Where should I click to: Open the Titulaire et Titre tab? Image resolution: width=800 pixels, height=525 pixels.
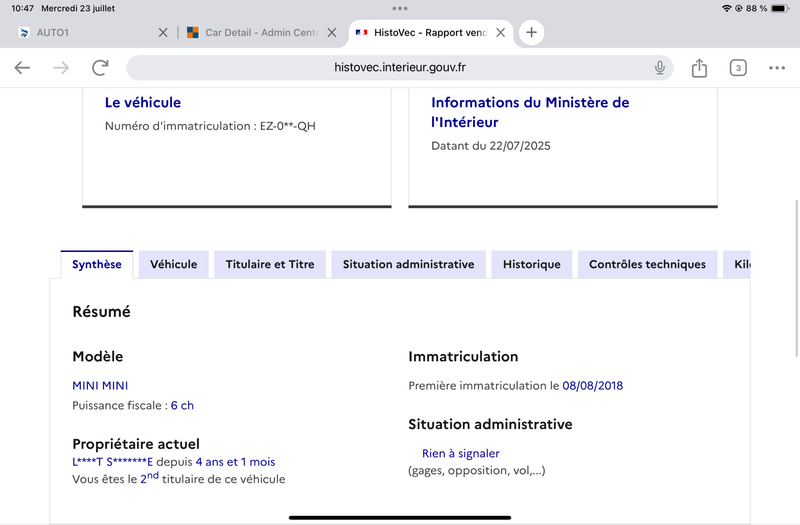[x=270, y=265]
